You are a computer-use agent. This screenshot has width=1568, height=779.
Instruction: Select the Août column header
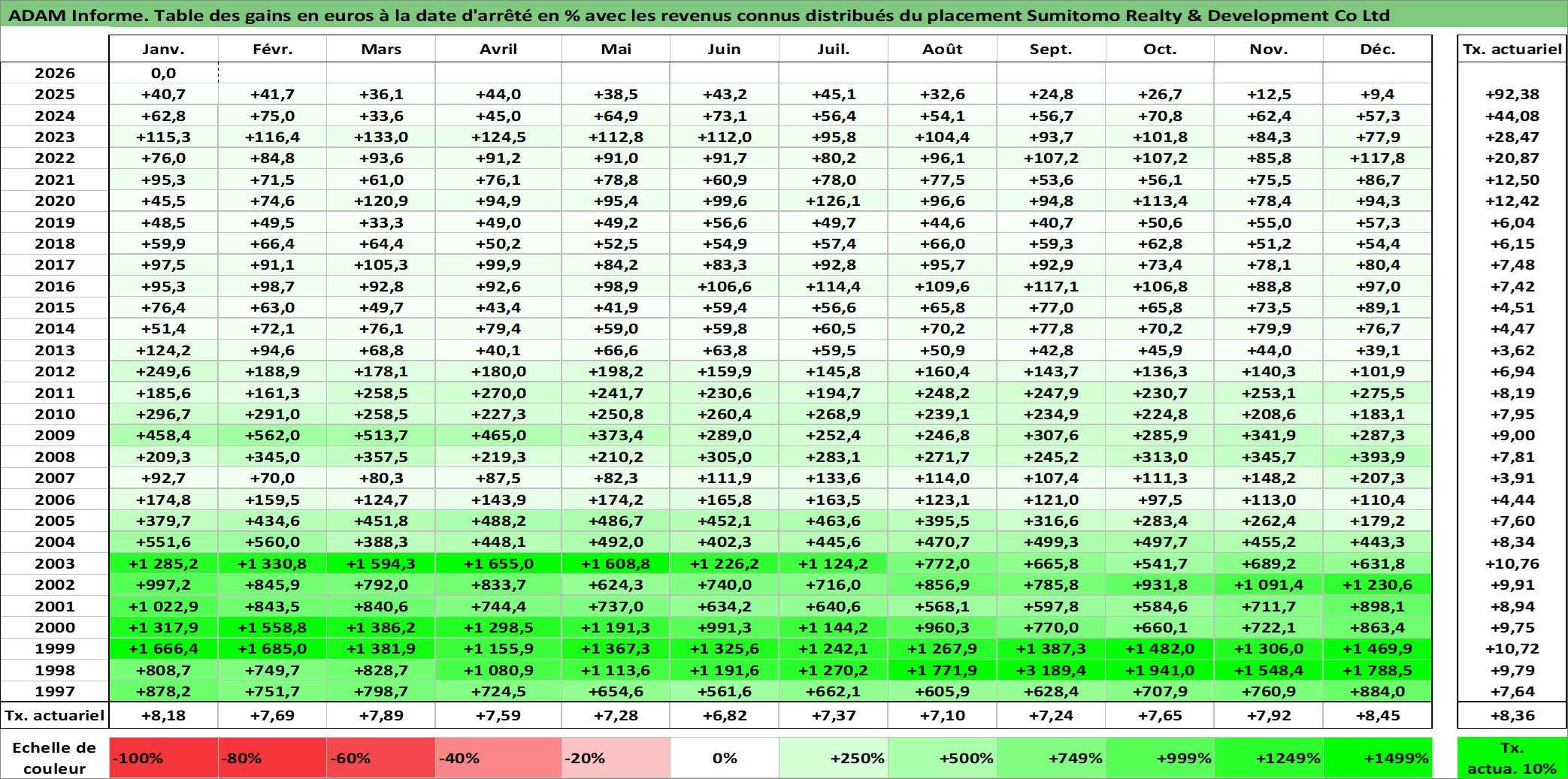pos(943,49)
